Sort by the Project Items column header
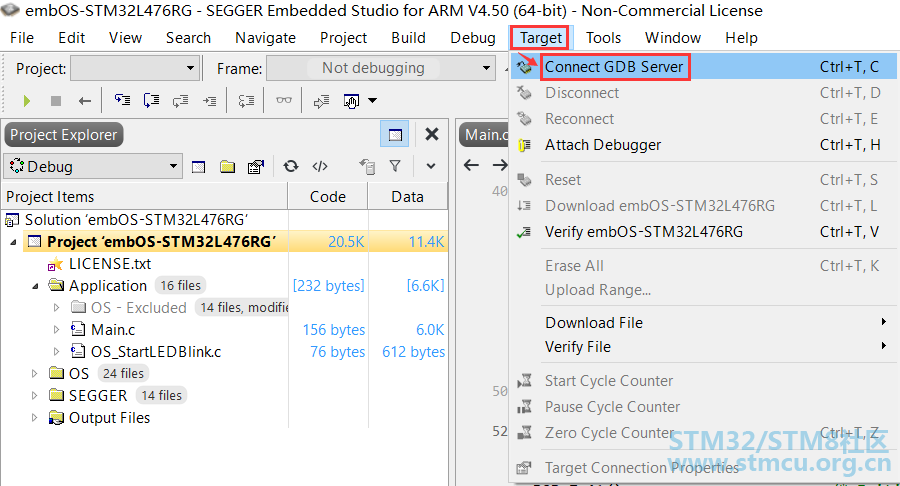The image size is (900, 486). tap(145, 197)
